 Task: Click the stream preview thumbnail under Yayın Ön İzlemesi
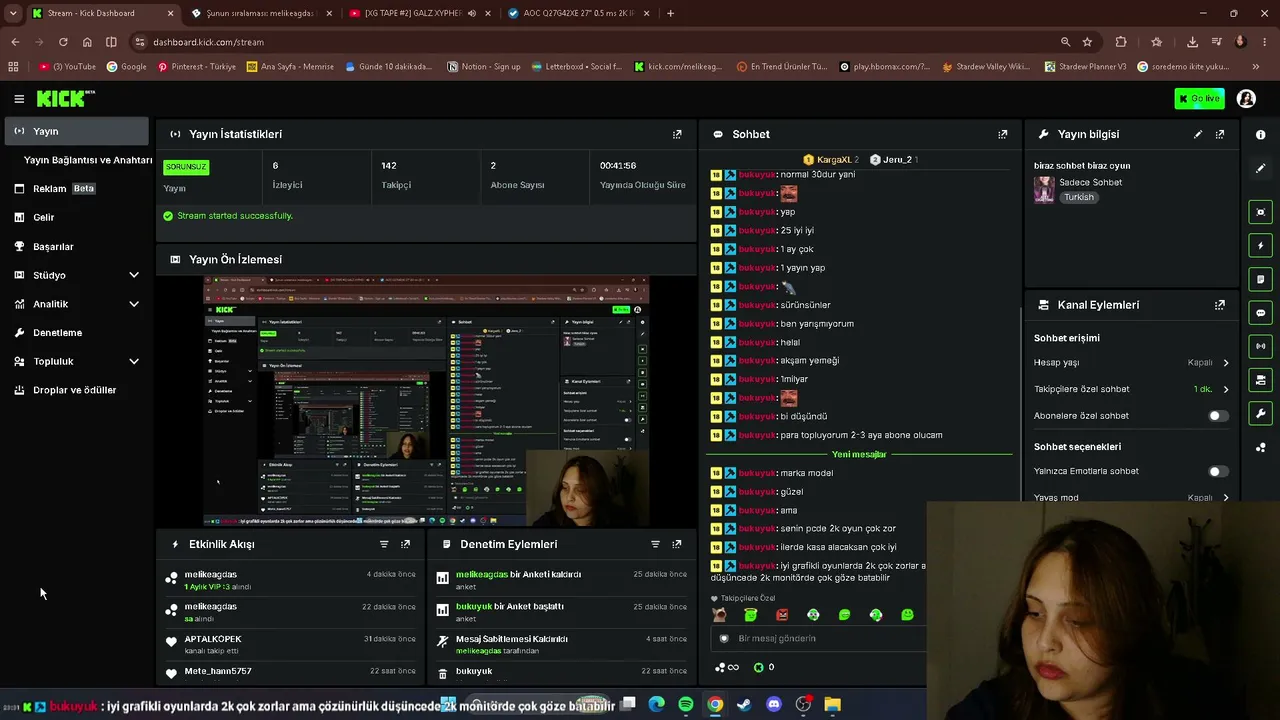[426, 401]
